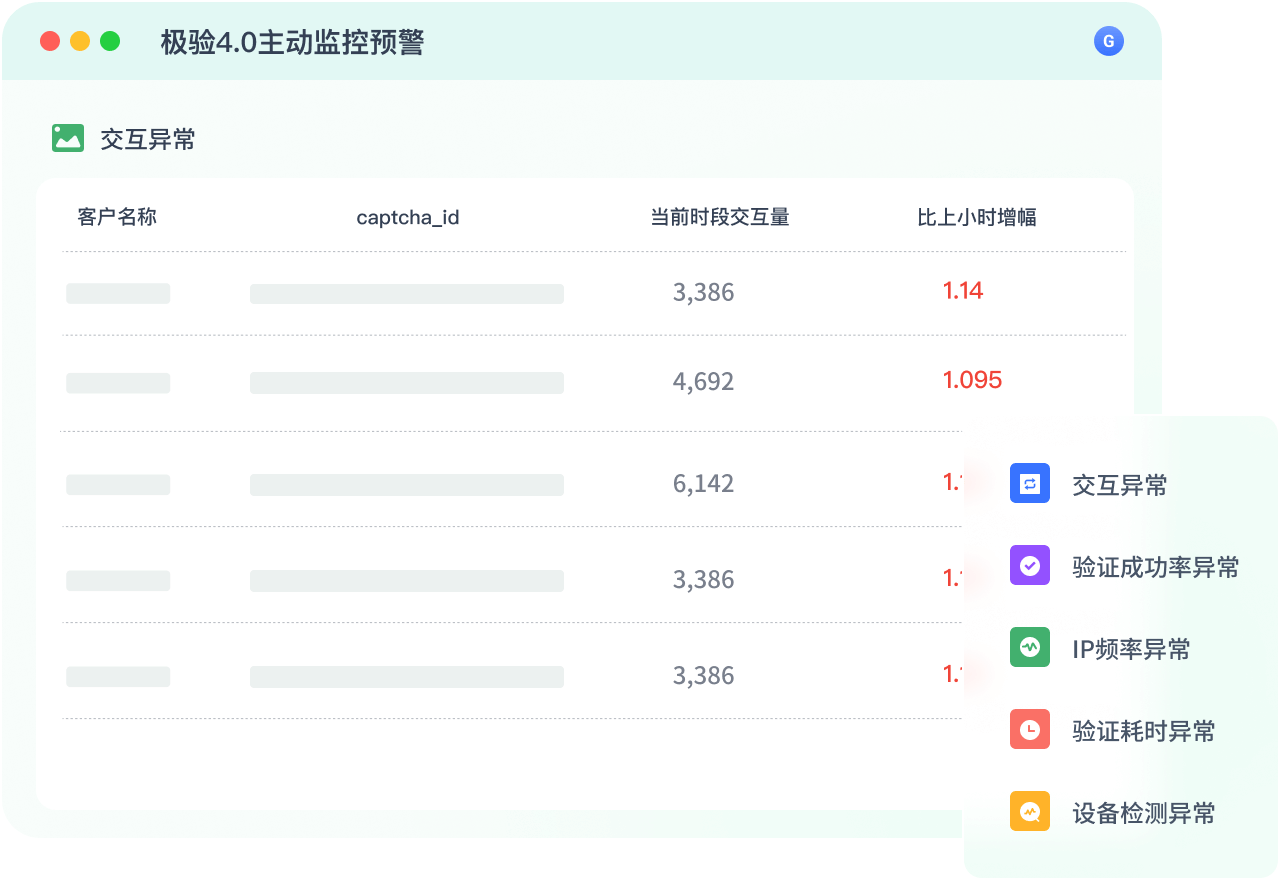Click the green image icon beside 交互异常 heading
The image size is (1280, 880).
(x=68, y=138)
